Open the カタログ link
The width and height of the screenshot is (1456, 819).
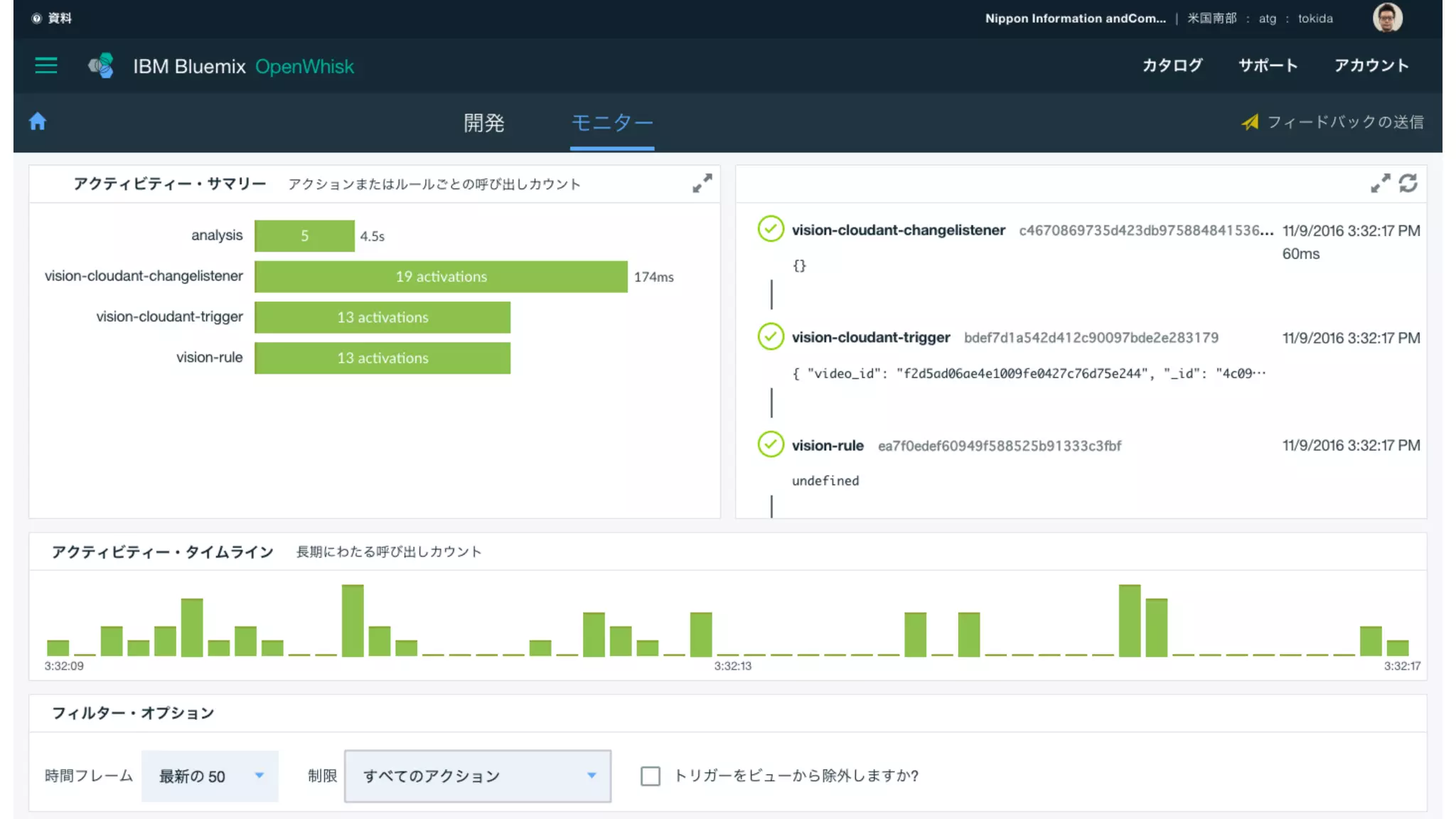[1172, 65]
